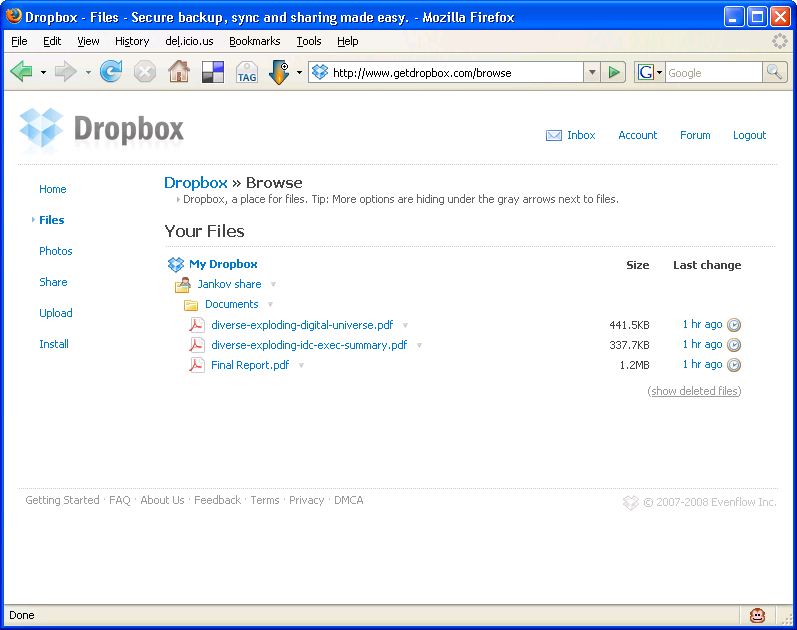The height and width of the screenshot is (630, 797).
Task: Open the Forward button history dropdown
Action: tap(88, 73)
